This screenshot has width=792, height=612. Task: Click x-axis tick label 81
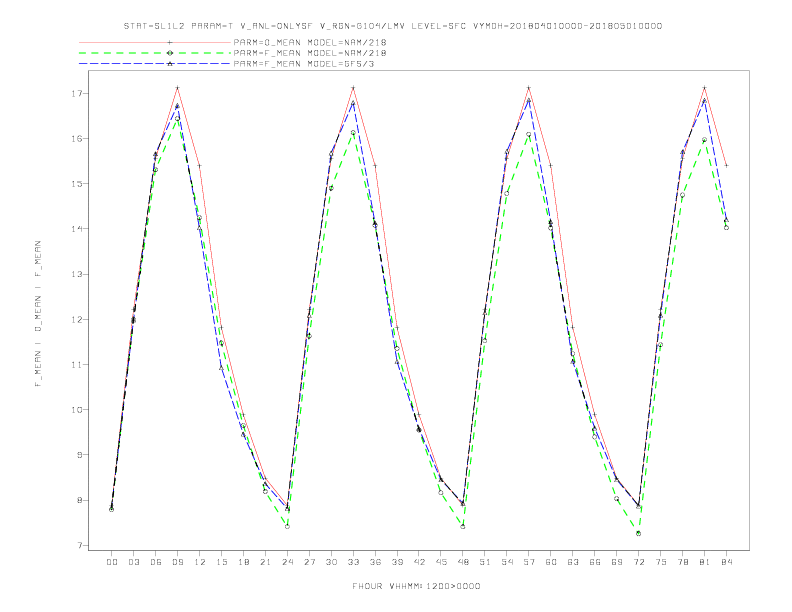[x=705, y=562]
